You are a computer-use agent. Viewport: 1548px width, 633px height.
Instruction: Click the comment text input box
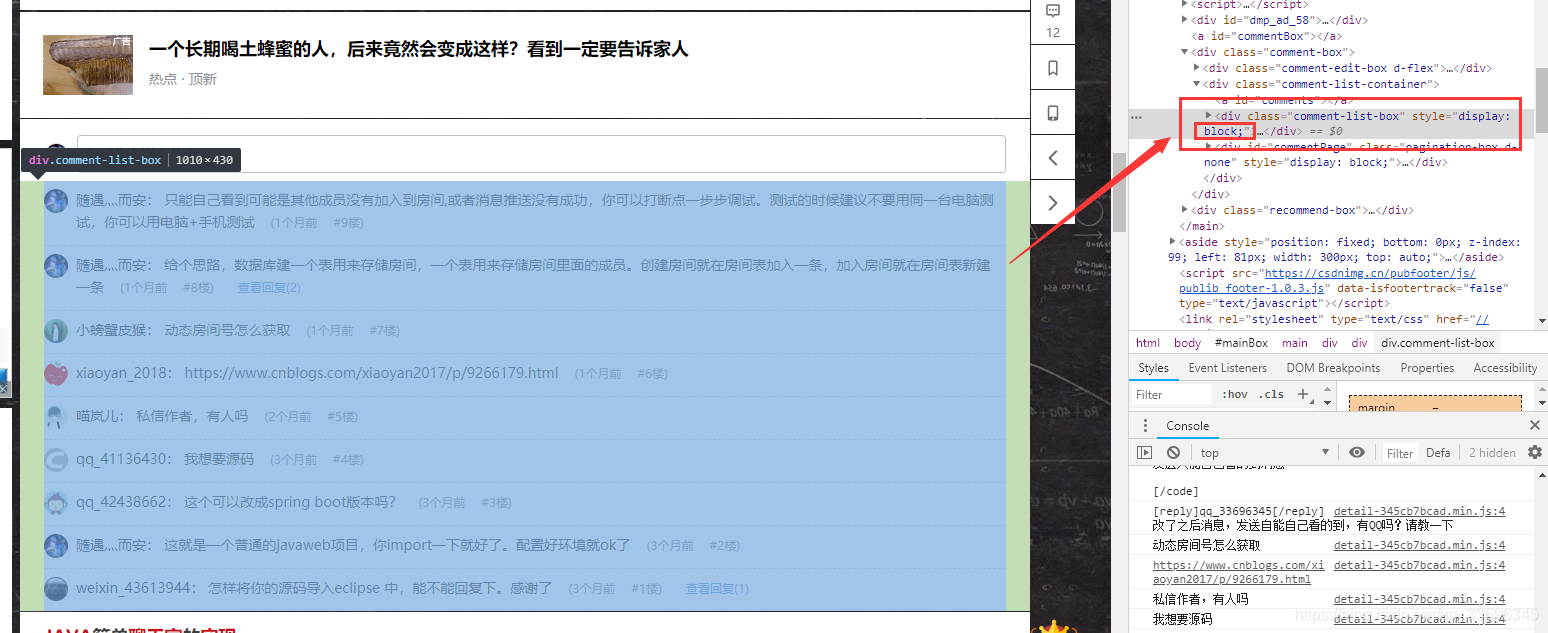[541, 154]
